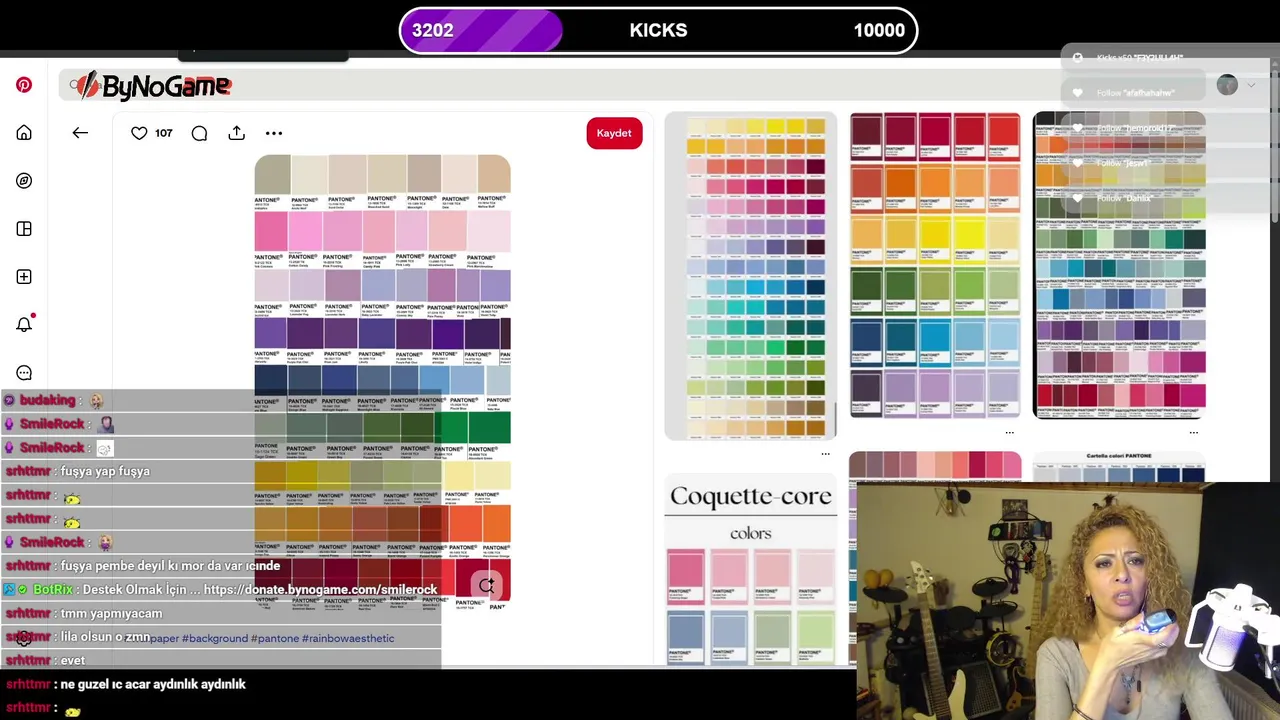Open the Pinterest logo home link
This screenshot has height=720, width=1280.
24,85
